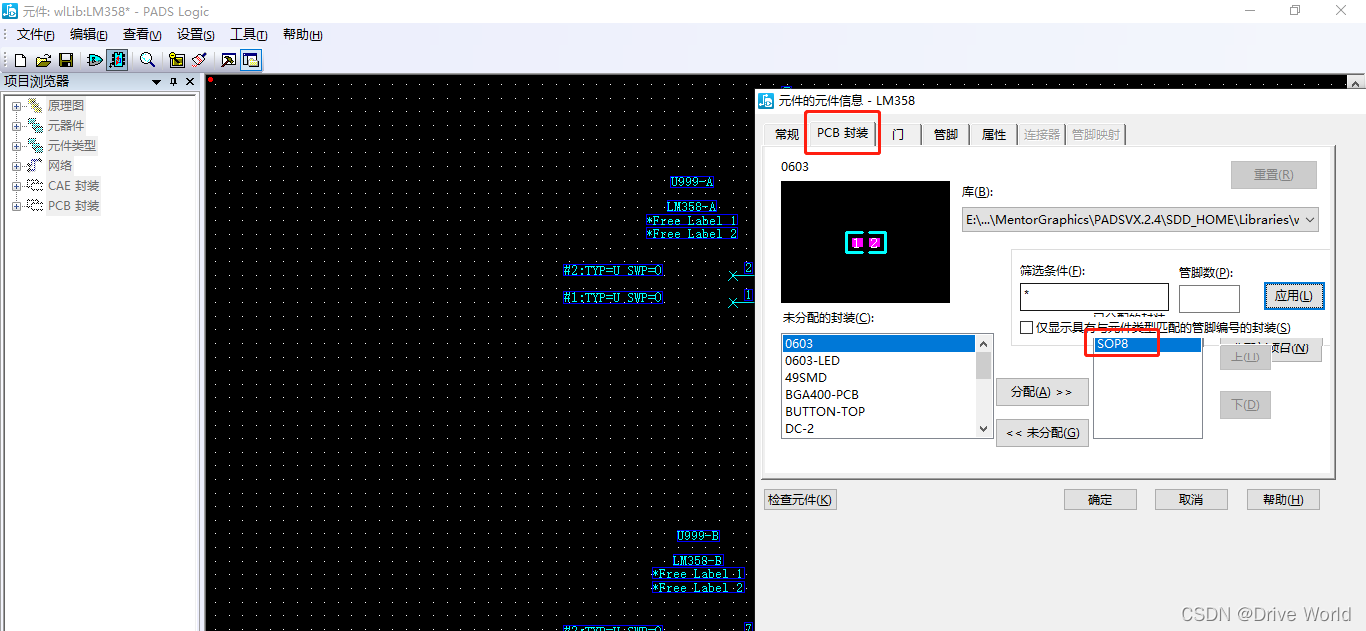
Task: Click the PCB 封装 tree node icon
Action: 35,205
